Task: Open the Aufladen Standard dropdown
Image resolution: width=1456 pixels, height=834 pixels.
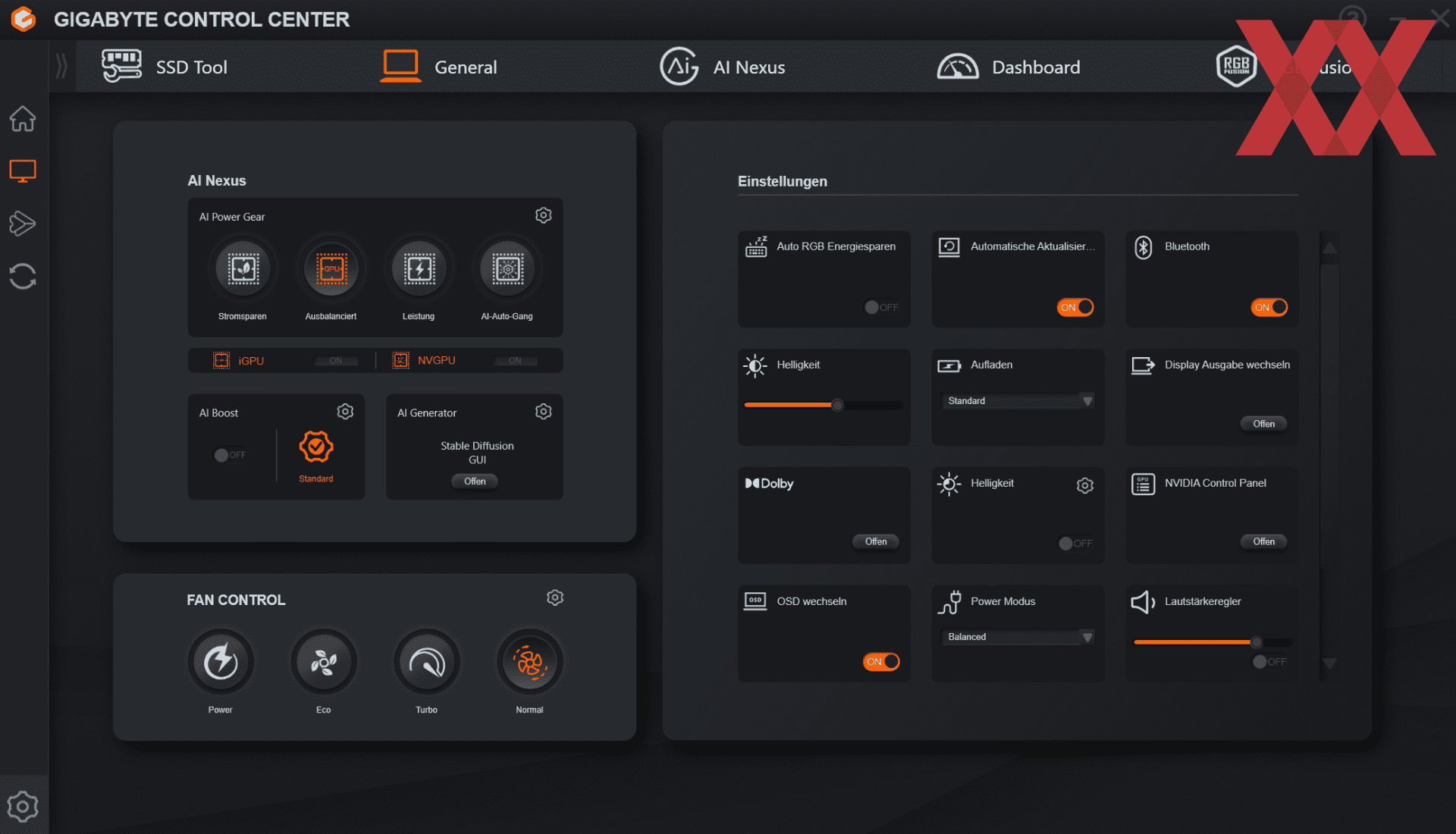Action: (x=1018, y=401)
